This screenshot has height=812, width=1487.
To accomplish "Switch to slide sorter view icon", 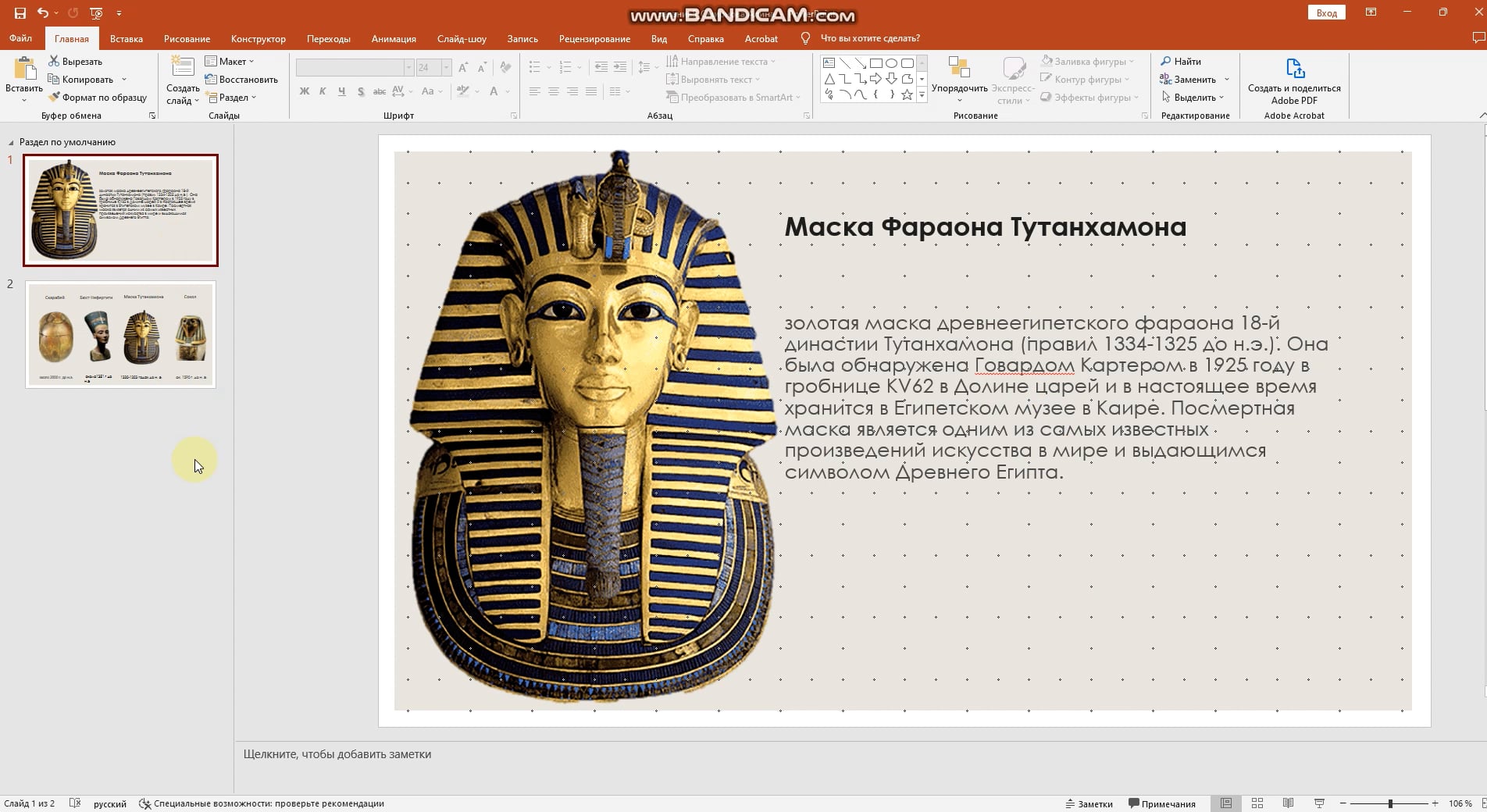I will [x=1257, y=803].
